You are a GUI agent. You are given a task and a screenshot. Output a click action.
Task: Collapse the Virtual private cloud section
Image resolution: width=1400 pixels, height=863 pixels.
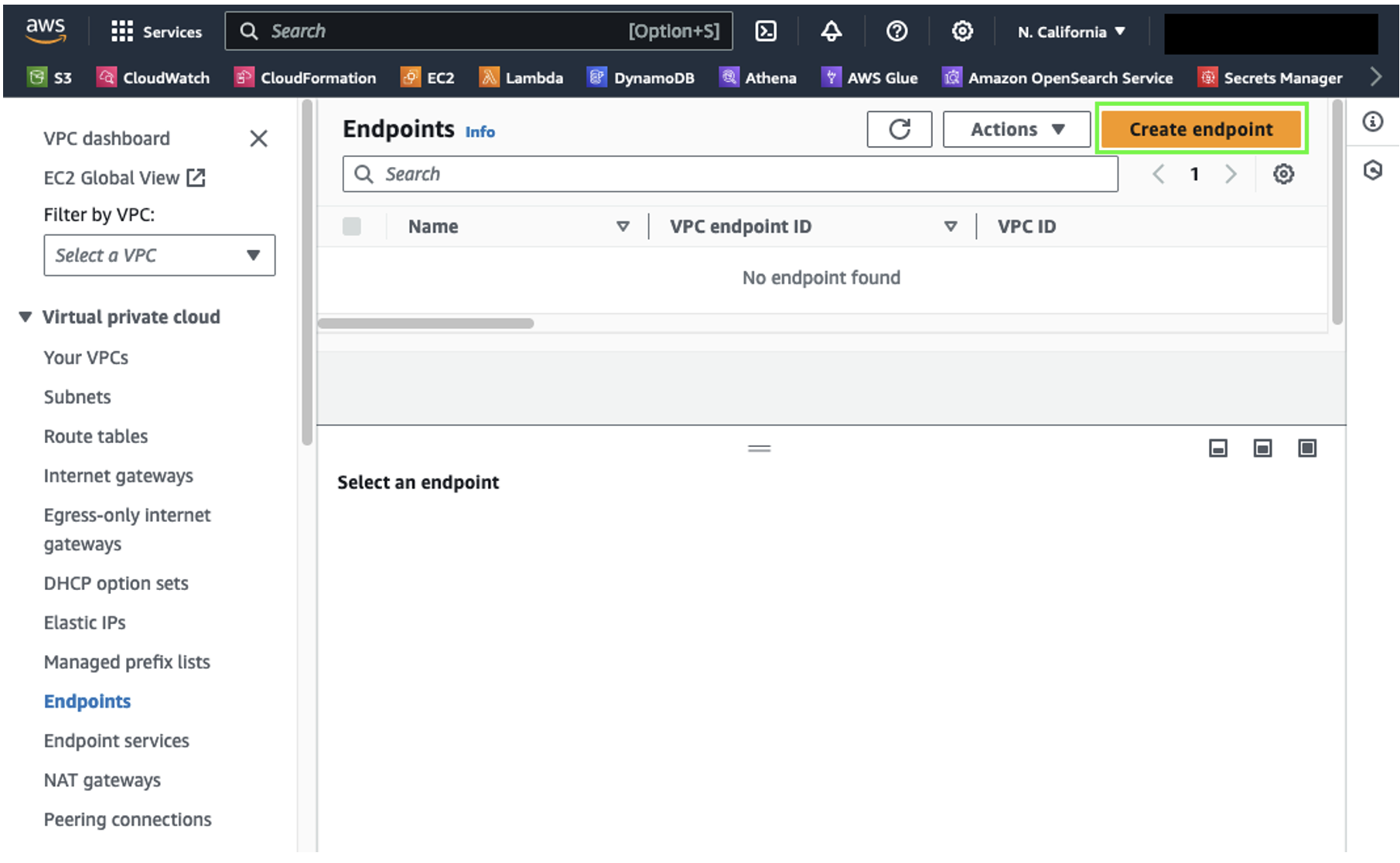[x=26, y=317]
